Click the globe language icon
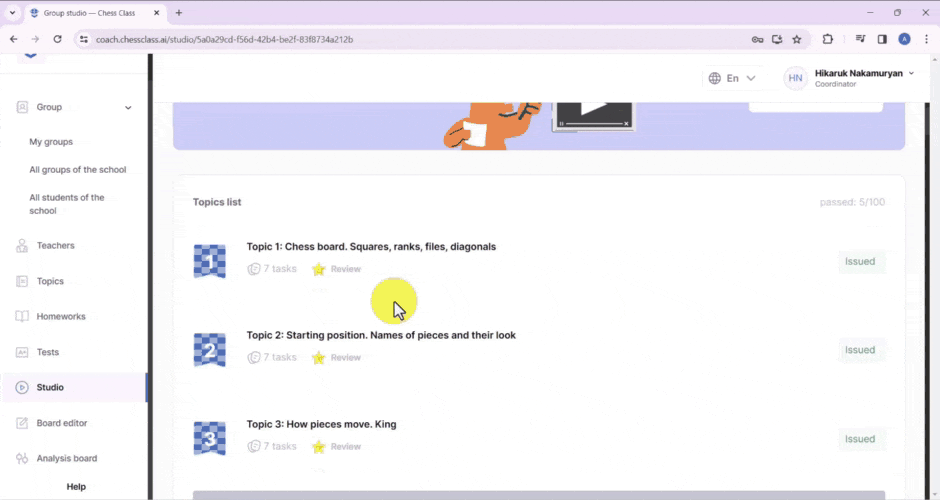Image resolution: width=940 pixels, height=500 pixels. [x=715, y=79]
